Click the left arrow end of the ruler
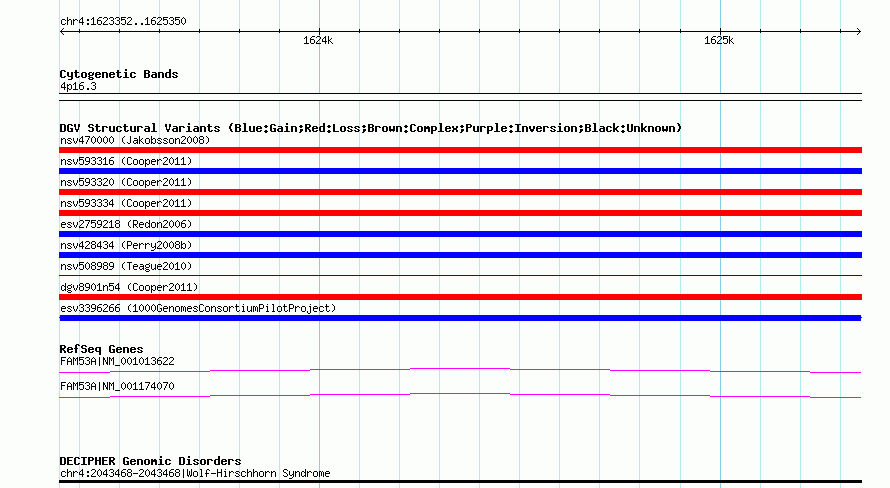 click(x=62, y=32)
